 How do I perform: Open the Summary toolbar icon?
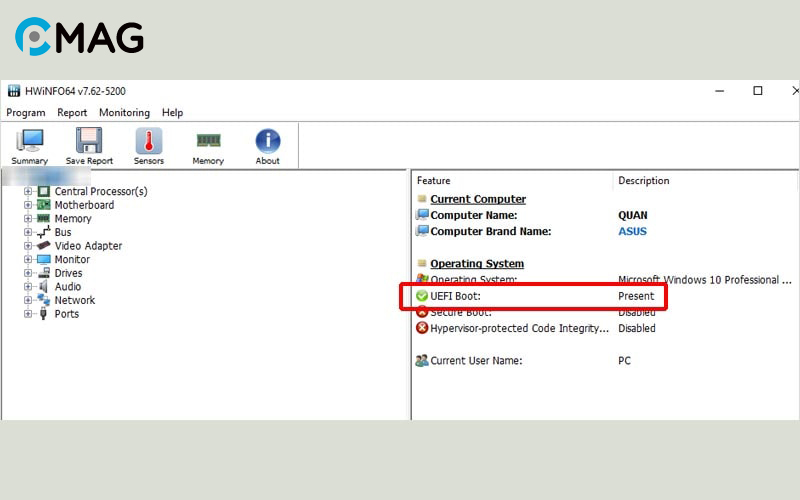click(30, 141)
